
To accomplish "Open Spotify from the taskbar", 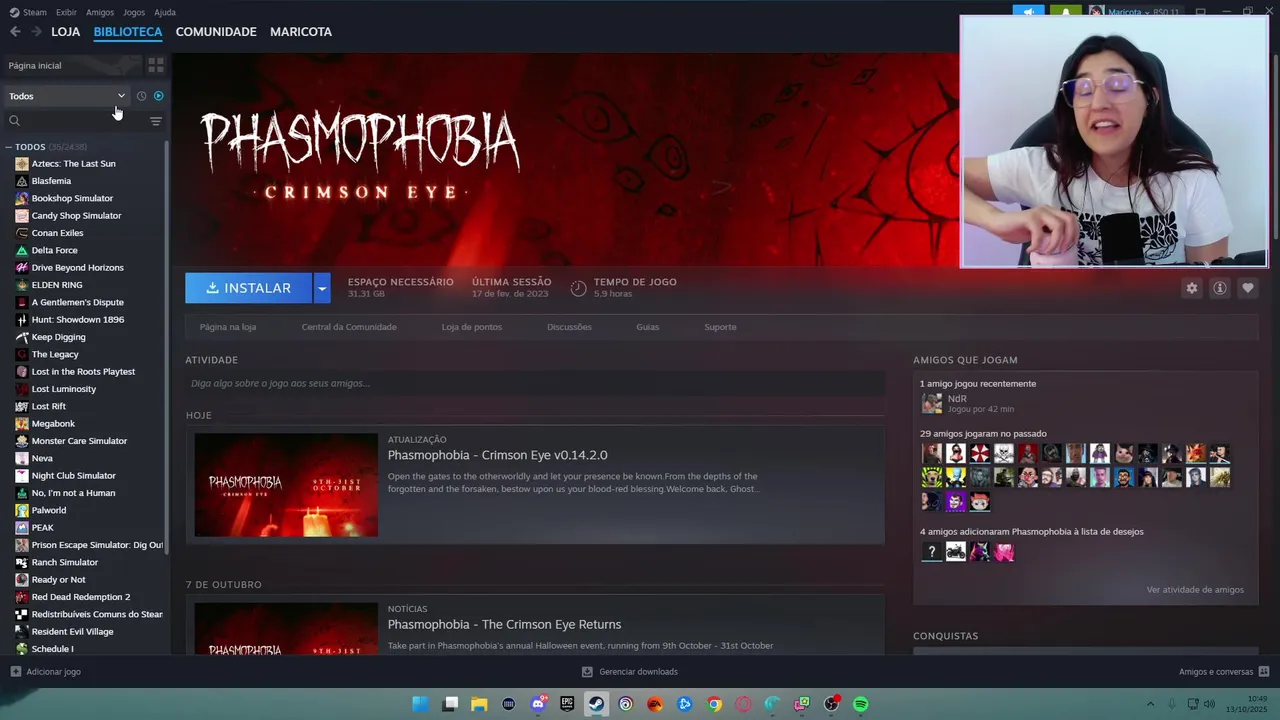I will tap(861, 704).
